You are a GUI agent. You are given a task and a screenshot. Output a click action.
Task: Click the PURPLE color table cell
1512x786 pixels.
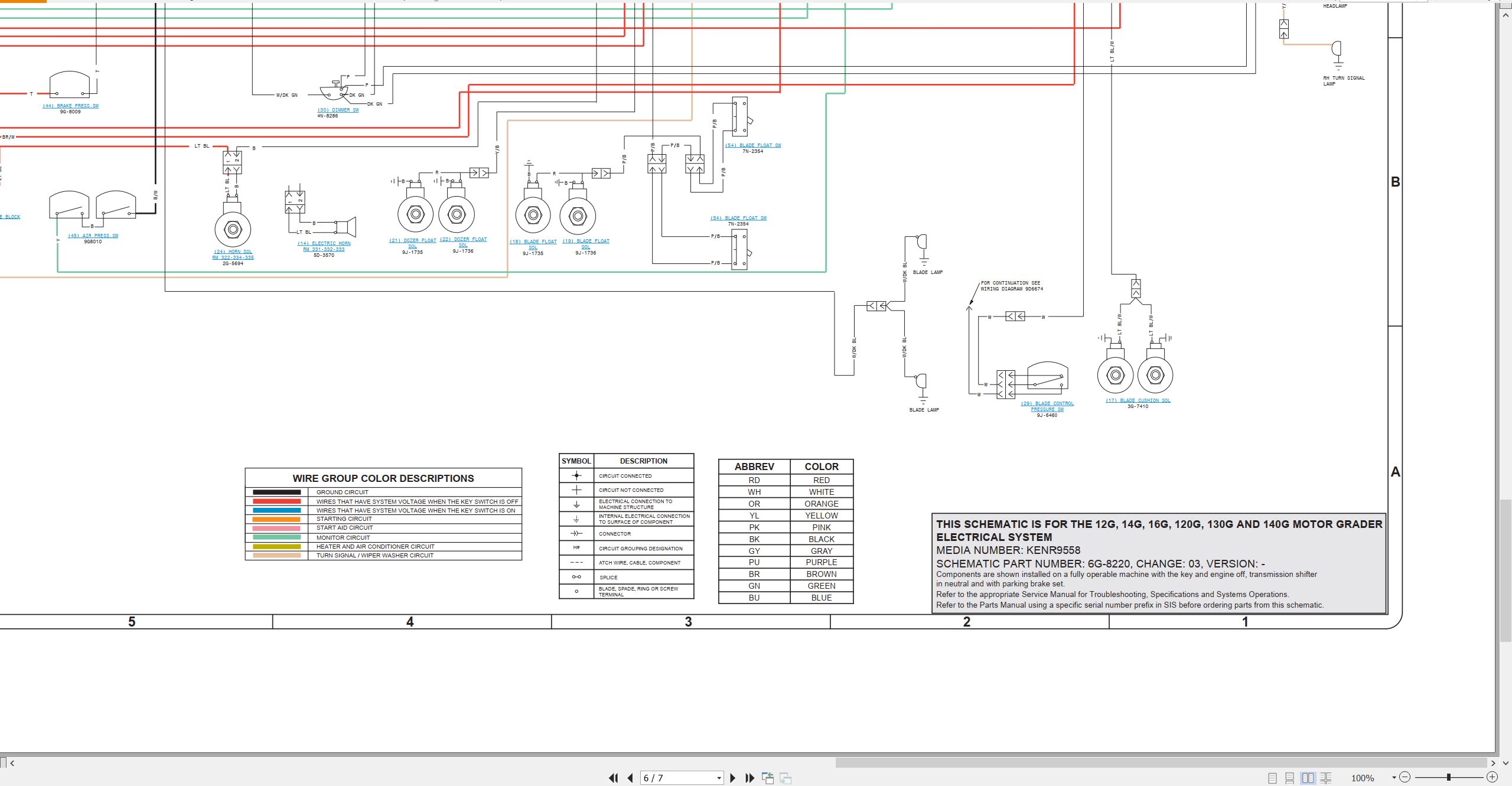point(822,562)
